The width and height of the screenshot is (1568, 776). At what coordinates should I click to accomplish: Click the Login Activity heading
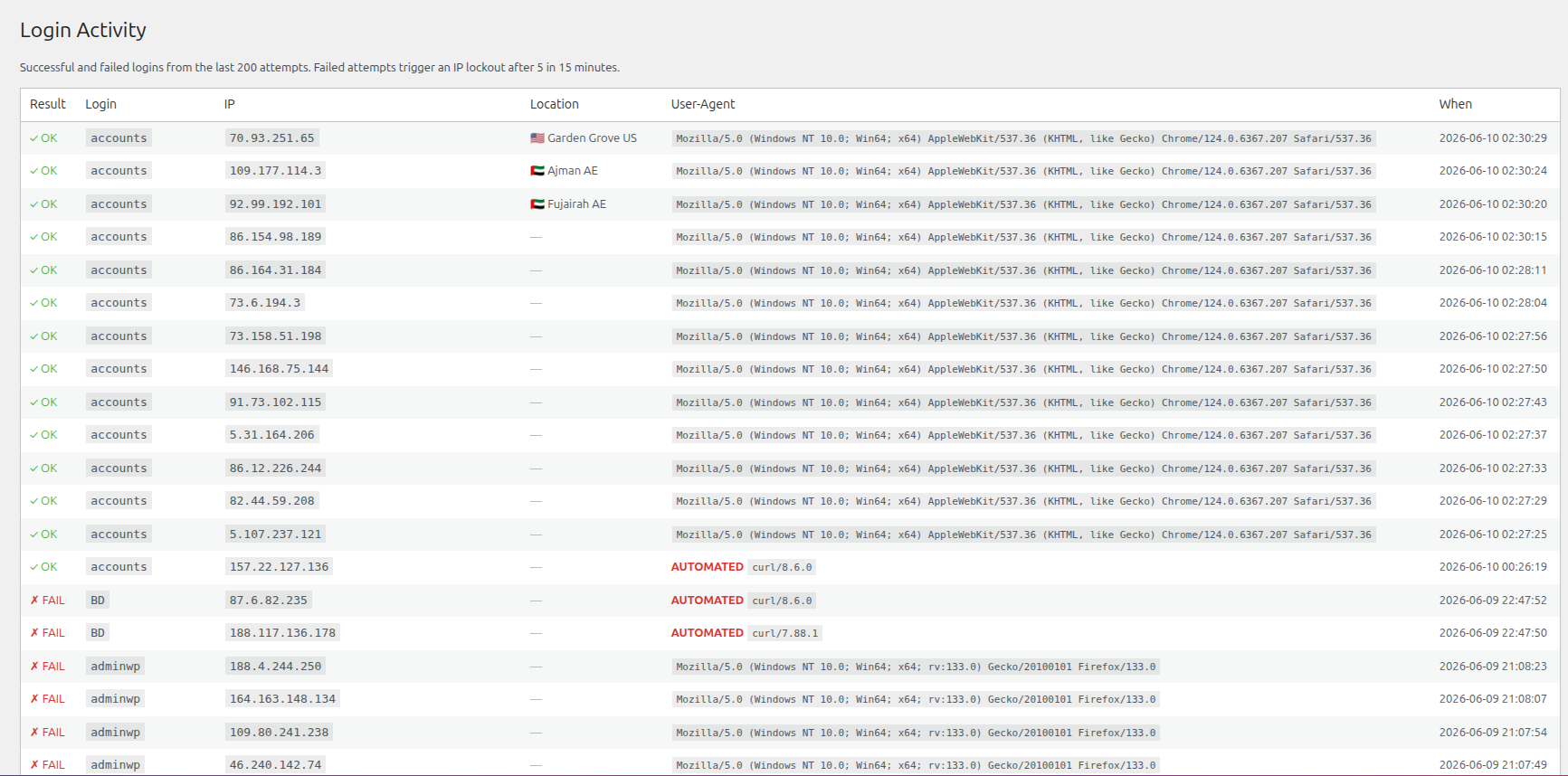(83, 30)
